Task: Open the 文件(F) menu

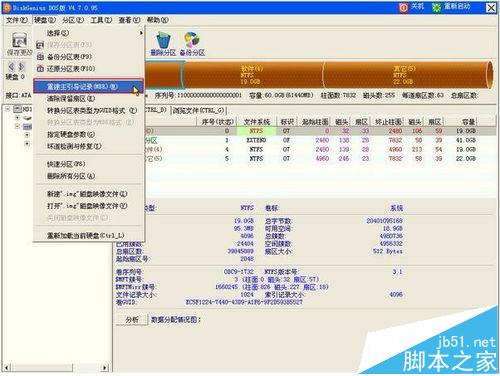Action: point(17,20)
